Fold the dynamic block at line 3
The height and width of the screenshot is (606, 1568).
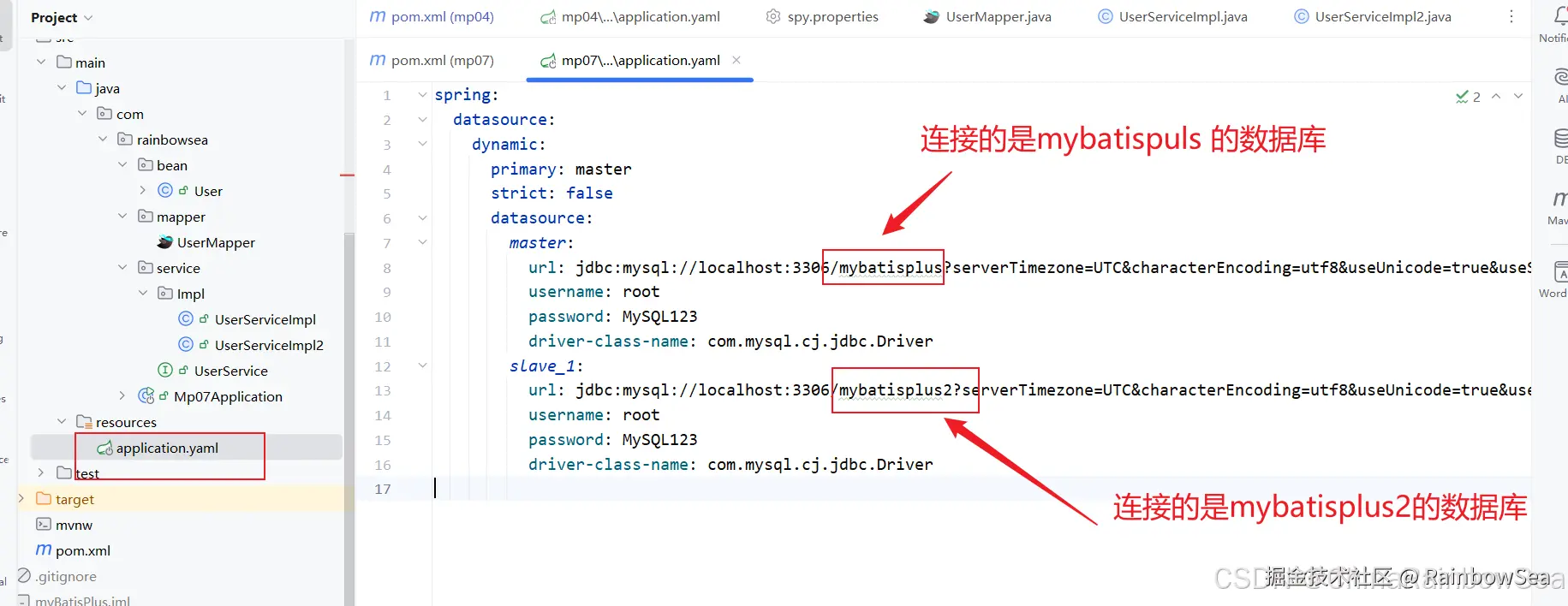click(422, 144)
